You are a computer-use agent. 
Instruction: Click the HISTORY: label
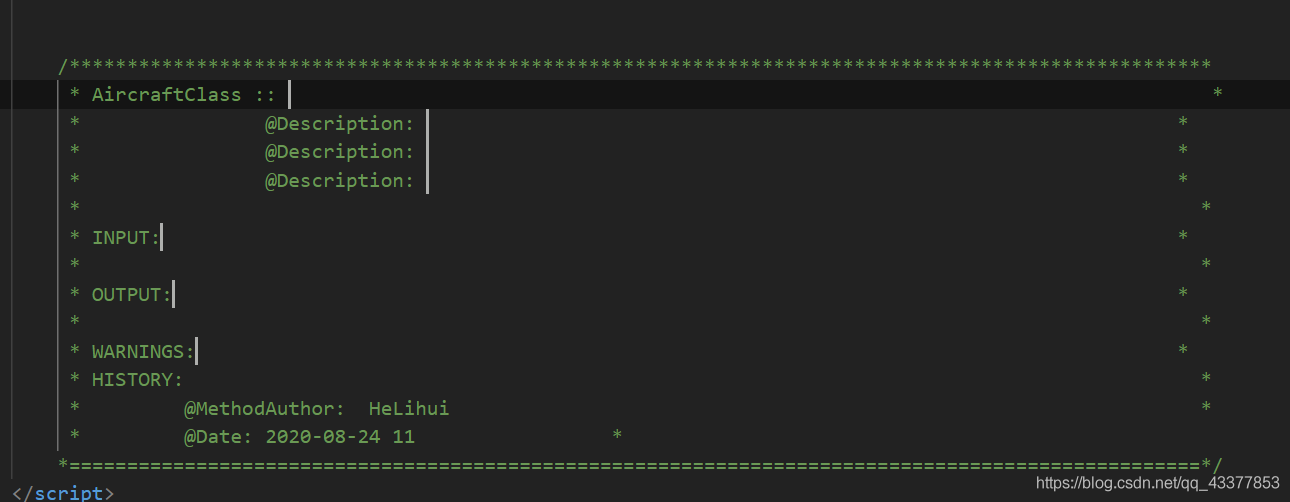(137, 380)
